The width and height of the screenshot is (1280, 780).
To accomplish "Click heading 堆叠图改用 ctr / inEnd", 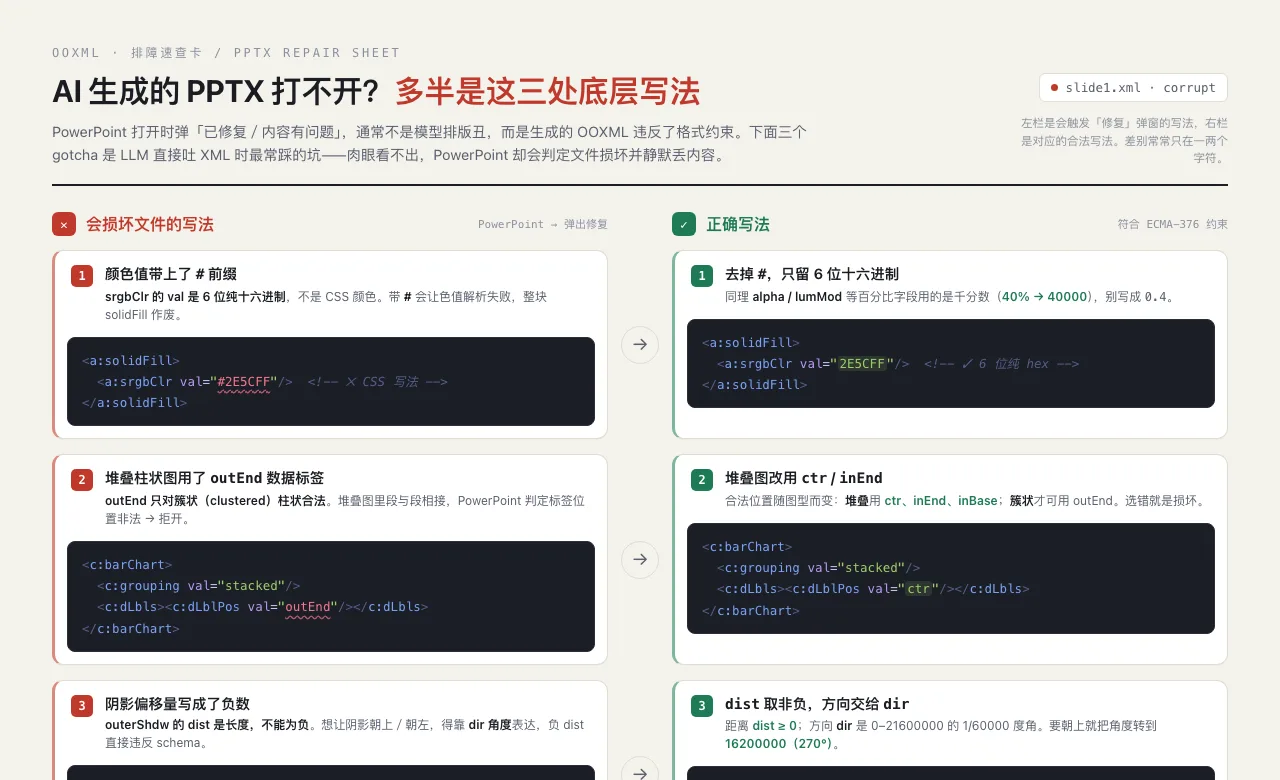I will tap(804, 478).
